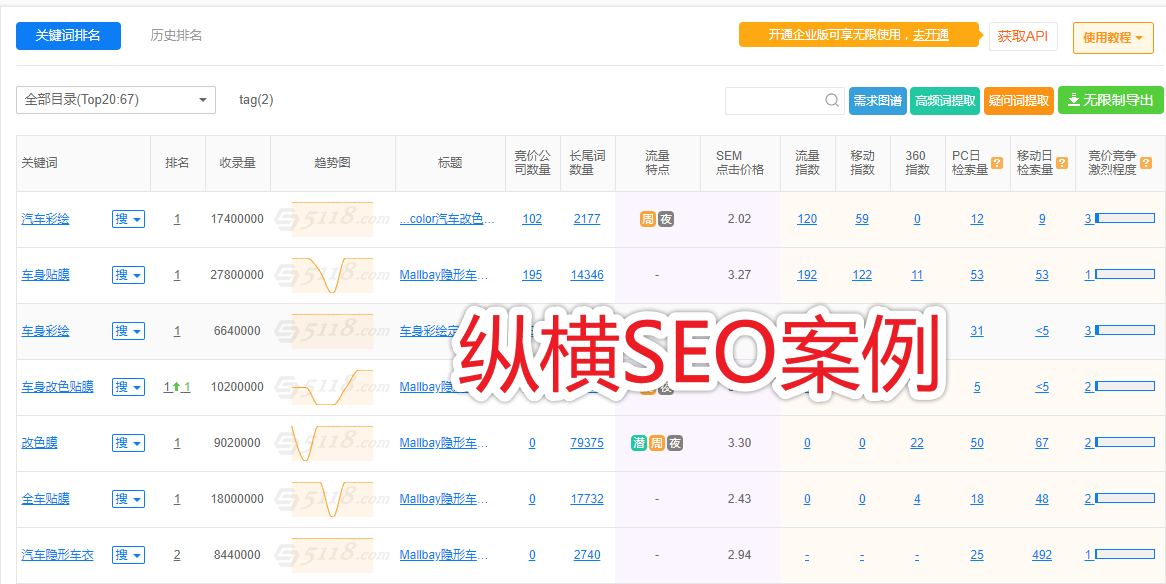Open the trend chart thumbnail for 全车贴膜

coord(332,499)
